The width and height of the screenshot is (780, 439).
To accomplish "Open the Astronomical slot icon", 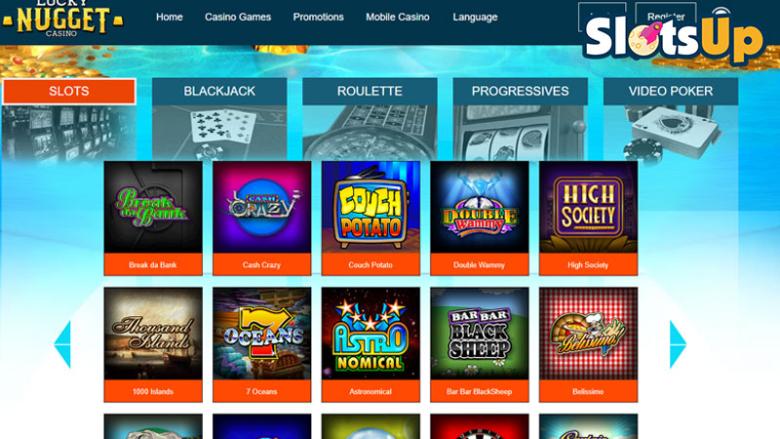I will tap(371, 334).
